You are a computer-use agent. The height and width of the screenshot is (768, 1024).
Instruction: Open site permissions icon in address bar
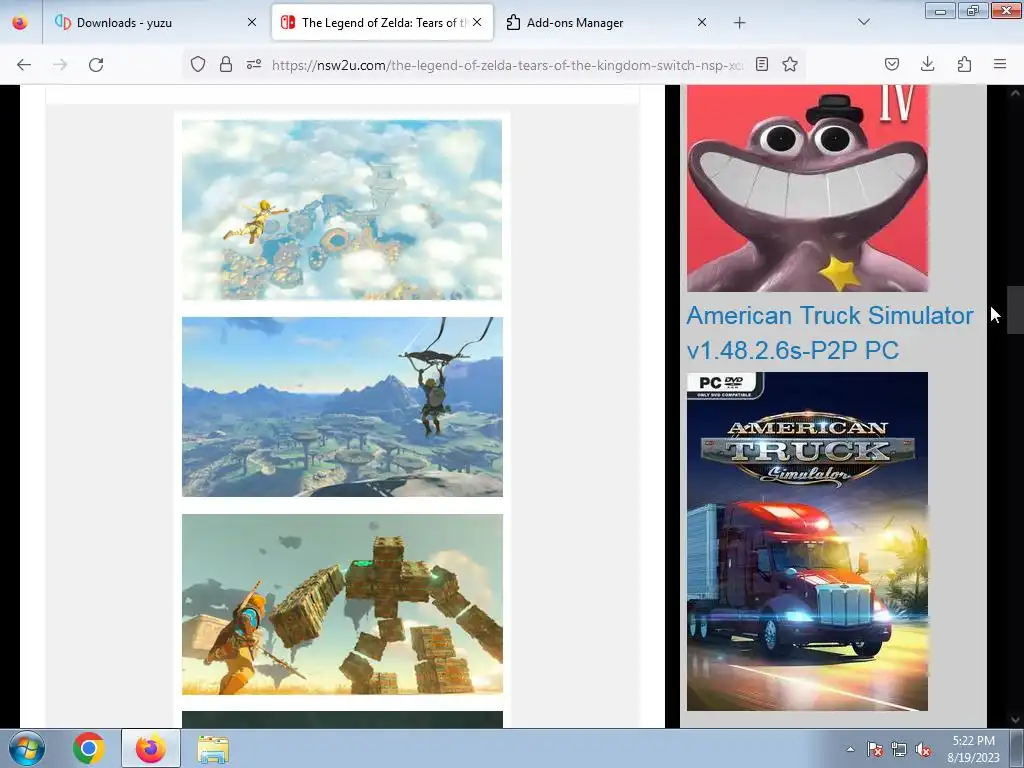coord(254,64)
